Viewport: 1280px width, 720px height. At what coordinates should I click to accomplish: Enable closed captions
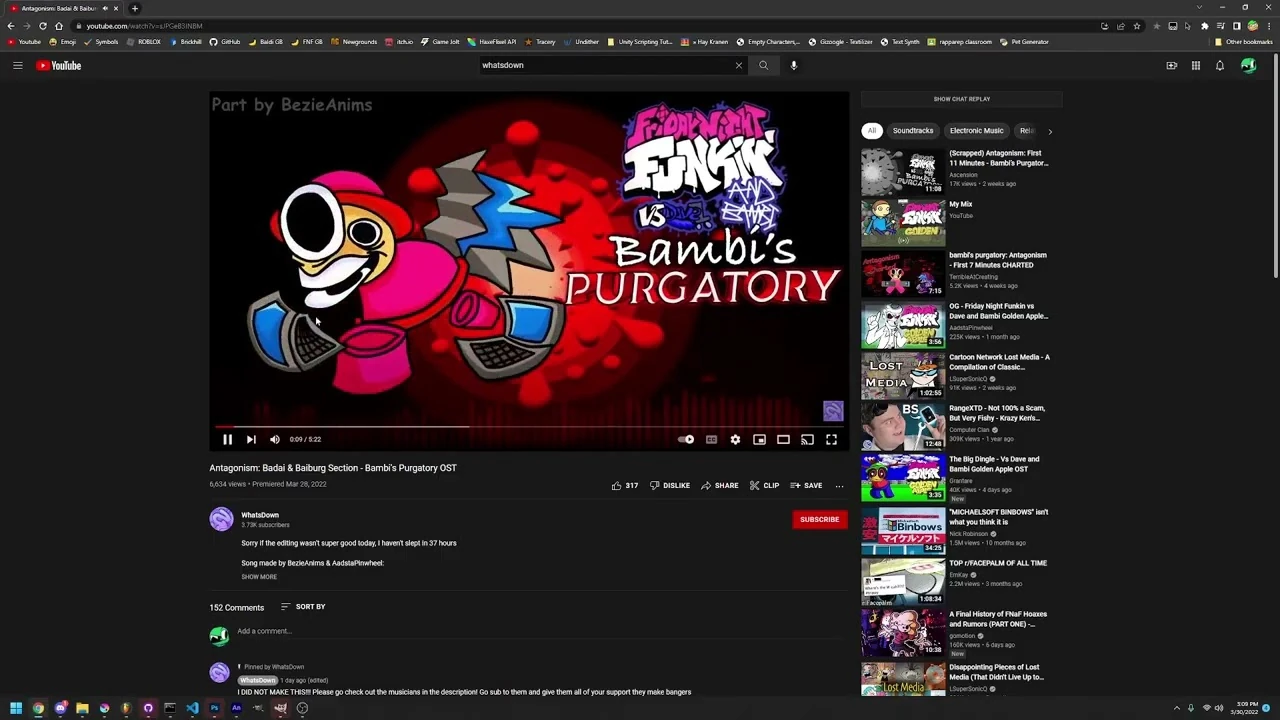click(711, 439)
